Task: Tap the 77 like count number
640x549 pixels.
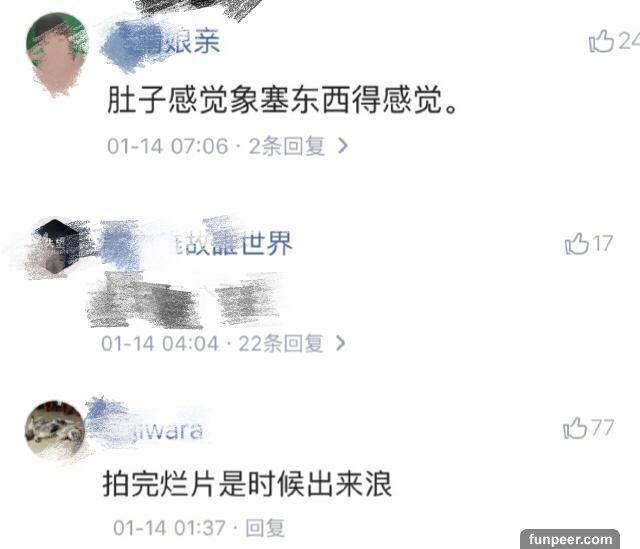Action: 602,428
